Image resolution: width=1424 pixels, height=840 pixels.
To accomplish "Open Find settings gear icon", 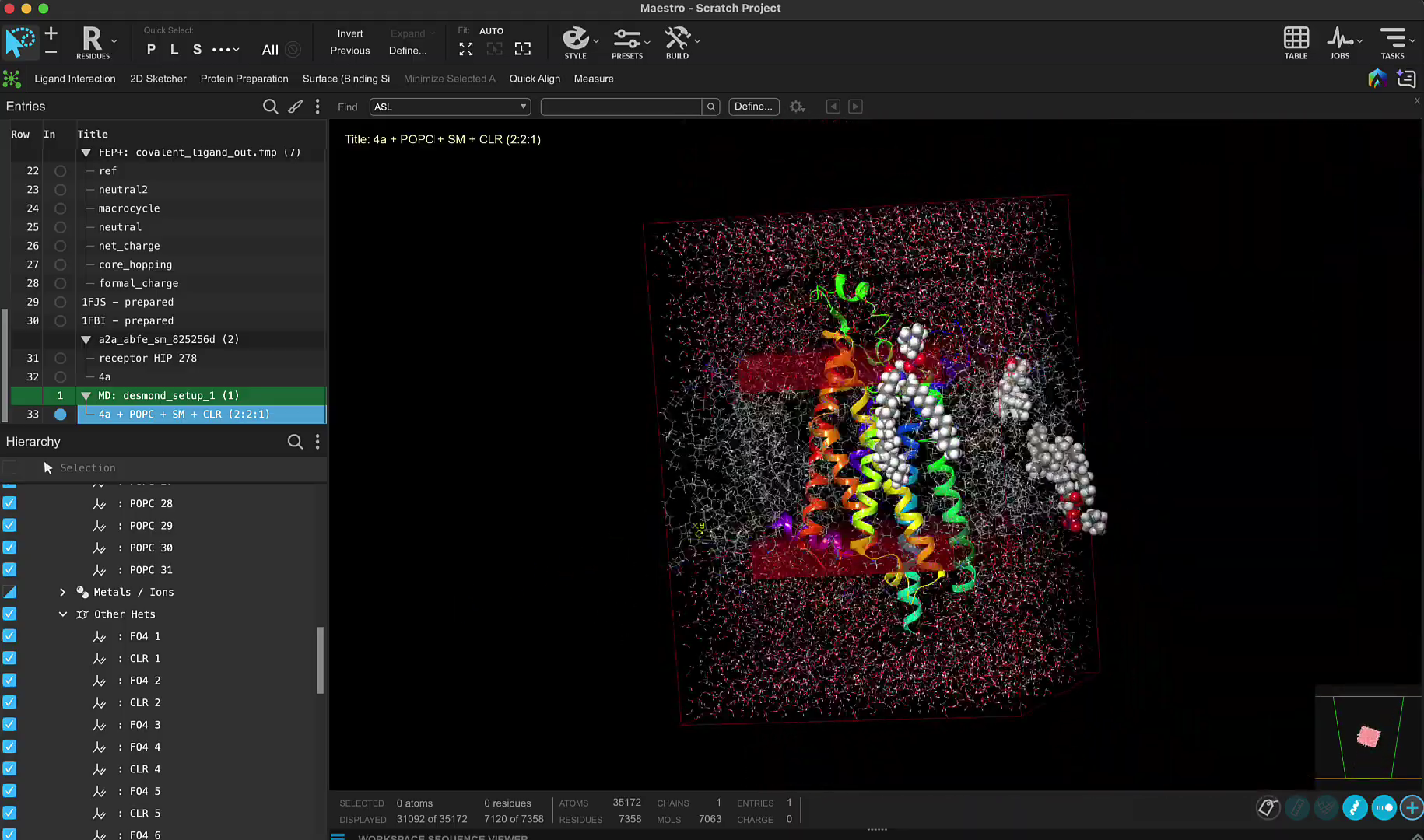I will point(797,107).
